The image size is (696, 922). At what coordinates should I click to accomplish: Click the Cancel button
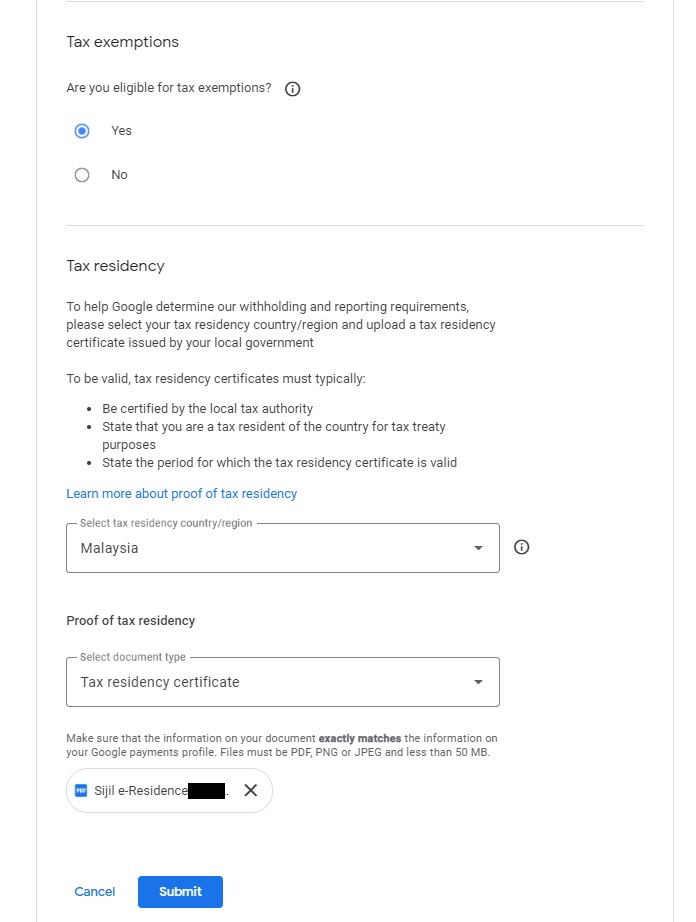[95, 892]
